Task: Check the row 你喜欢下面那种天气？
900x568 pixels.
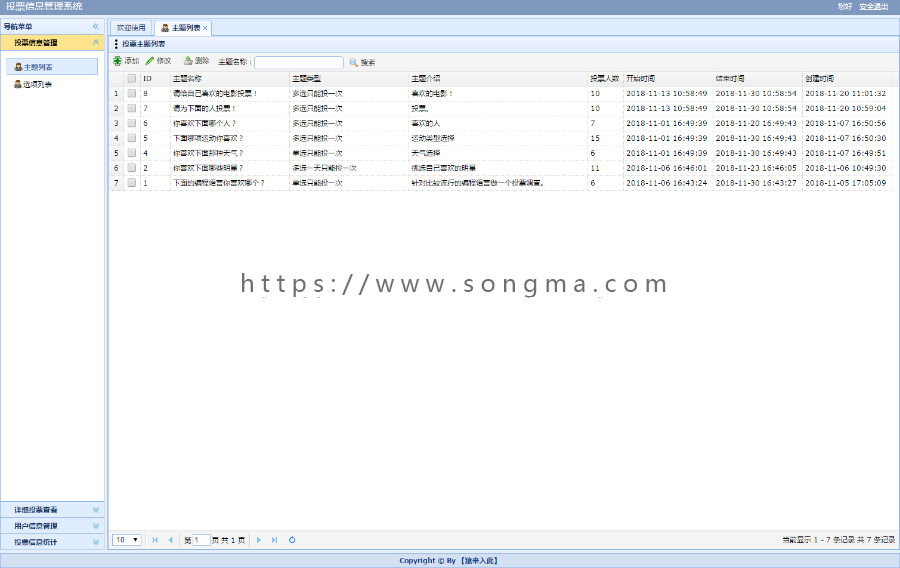Action: [x=131, y=153]
